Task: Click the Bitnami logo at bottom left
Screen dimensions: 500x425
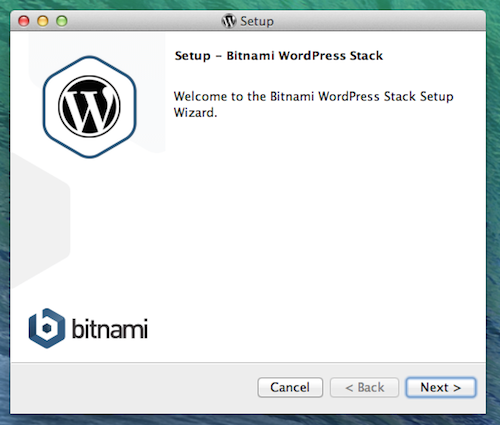Action: 88,328
